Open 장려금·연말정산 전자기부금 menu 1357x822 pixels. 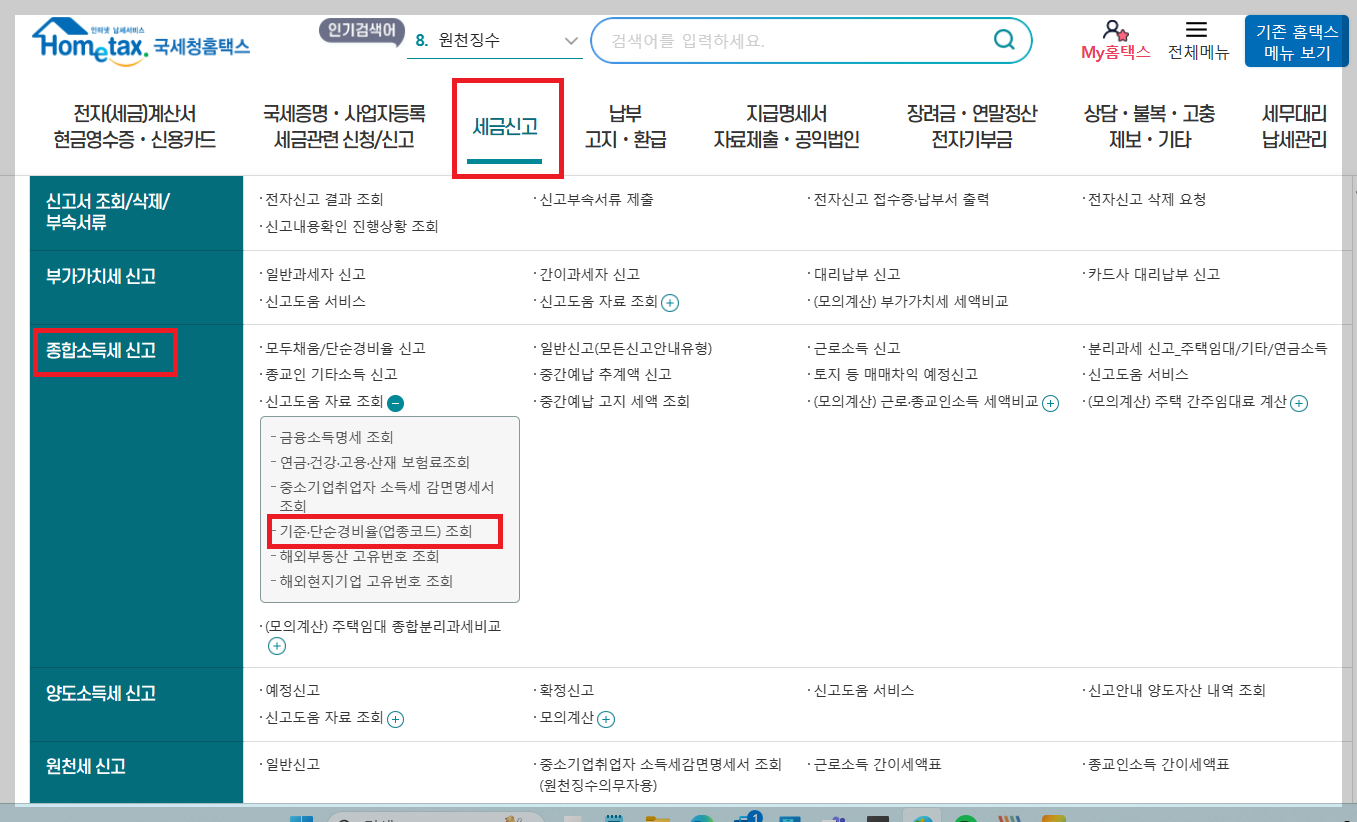[x=972, y=127]
